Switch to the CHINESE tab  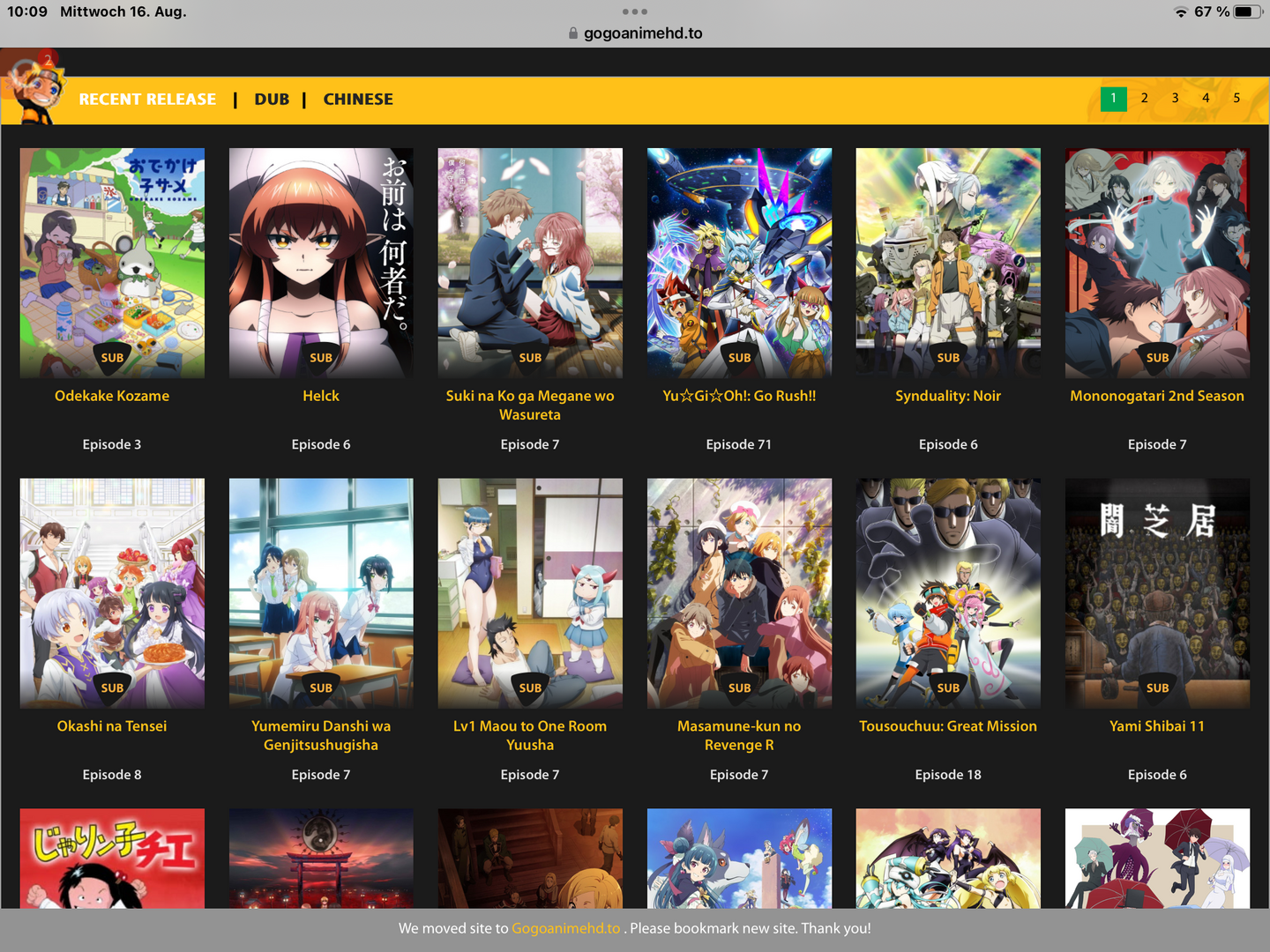coord(358,100)
